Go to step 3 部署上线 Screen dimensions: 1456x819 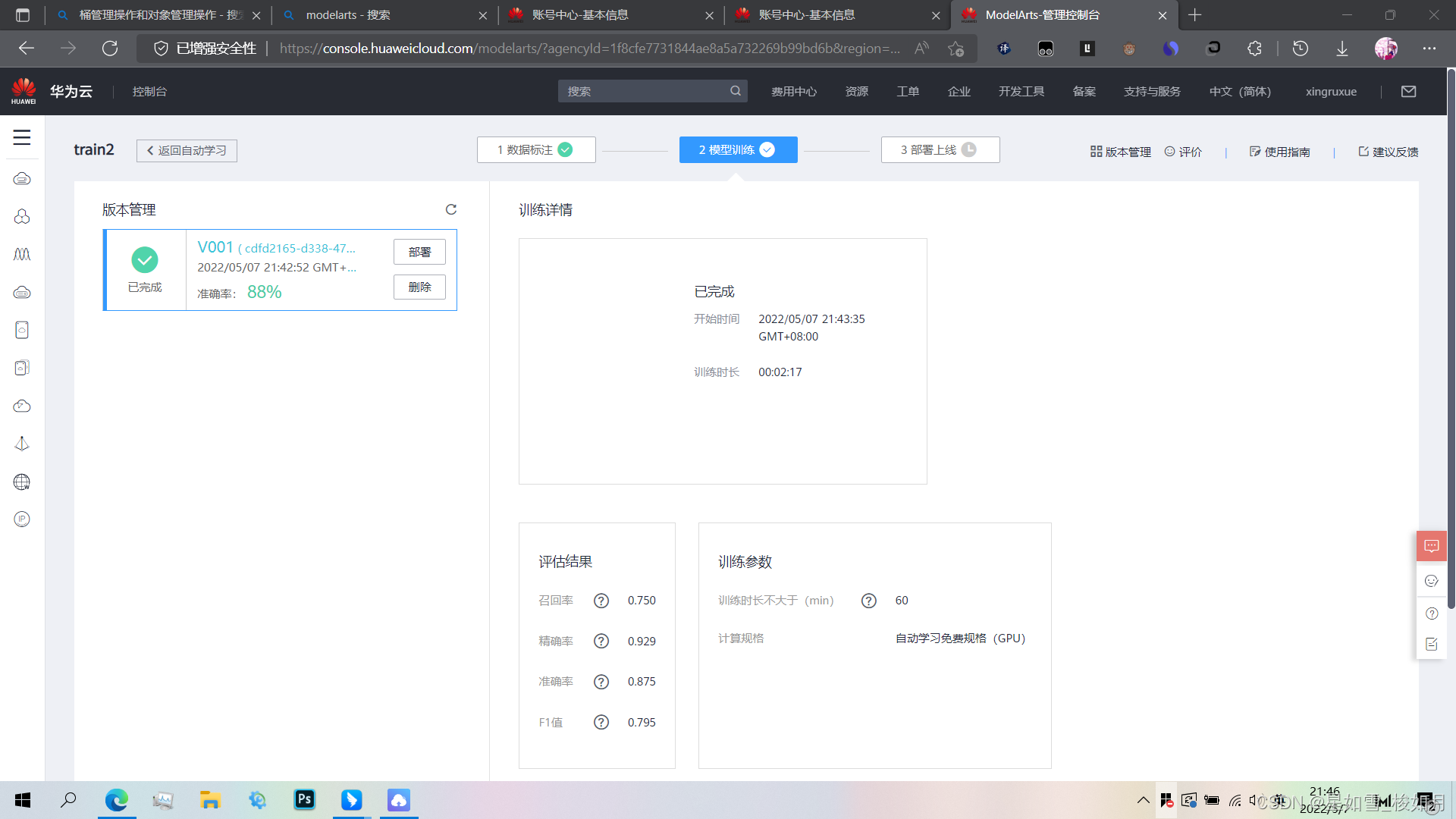940,150
